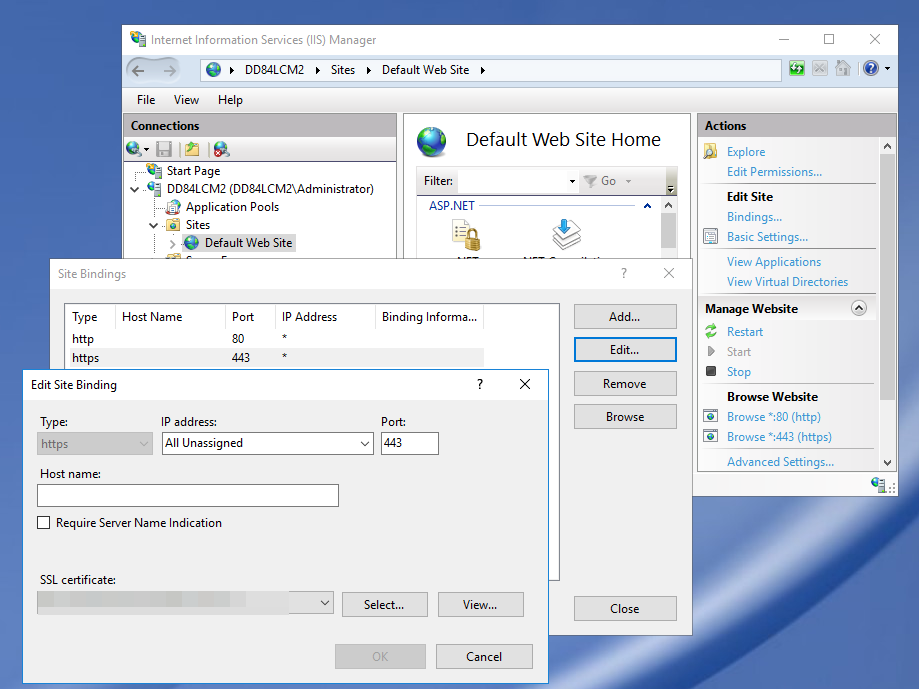Open the disabled Type https dropdown
This screenshot has height=689, width=919.
tap(144, 444)
